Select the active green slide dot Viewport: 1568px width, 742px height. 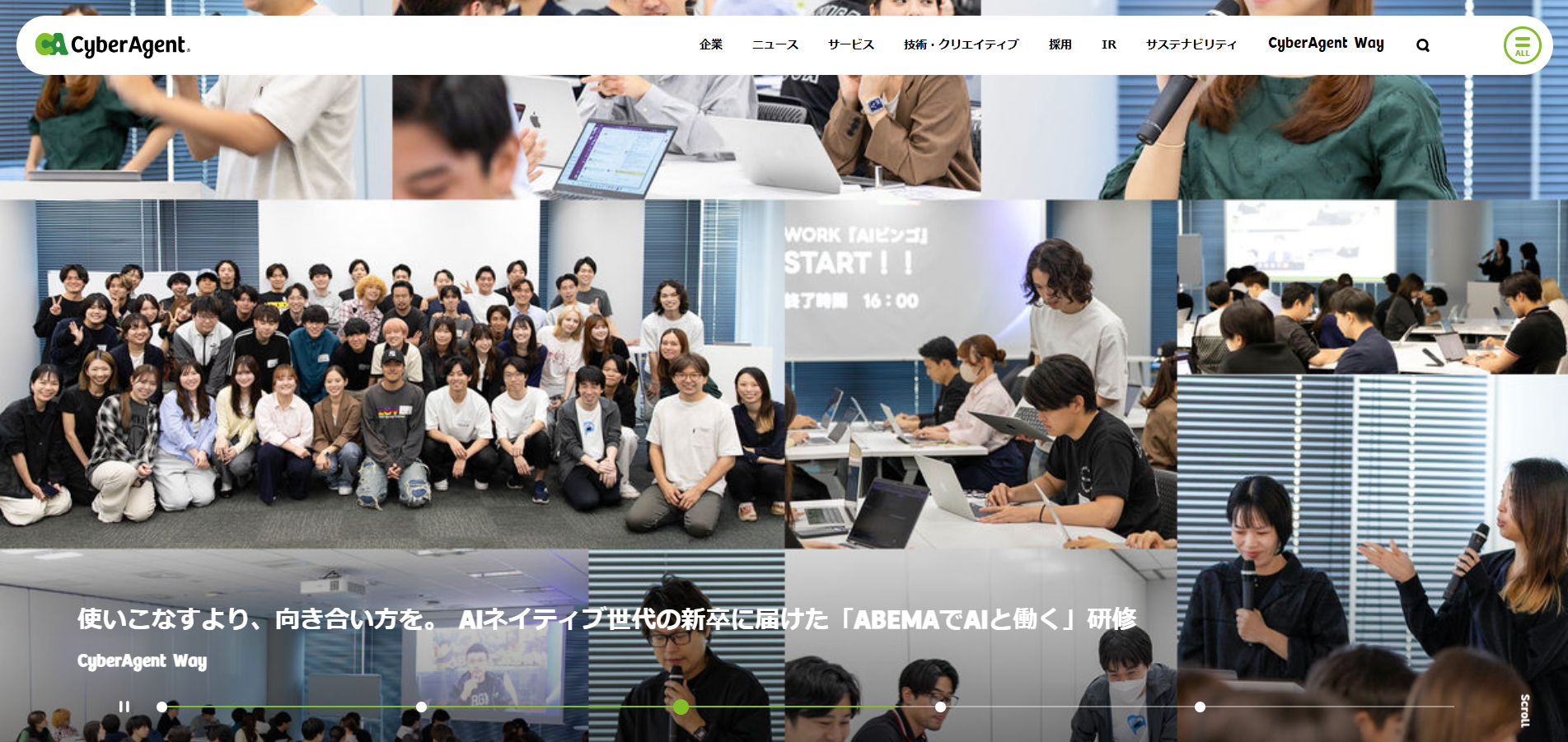coord(681,707)
